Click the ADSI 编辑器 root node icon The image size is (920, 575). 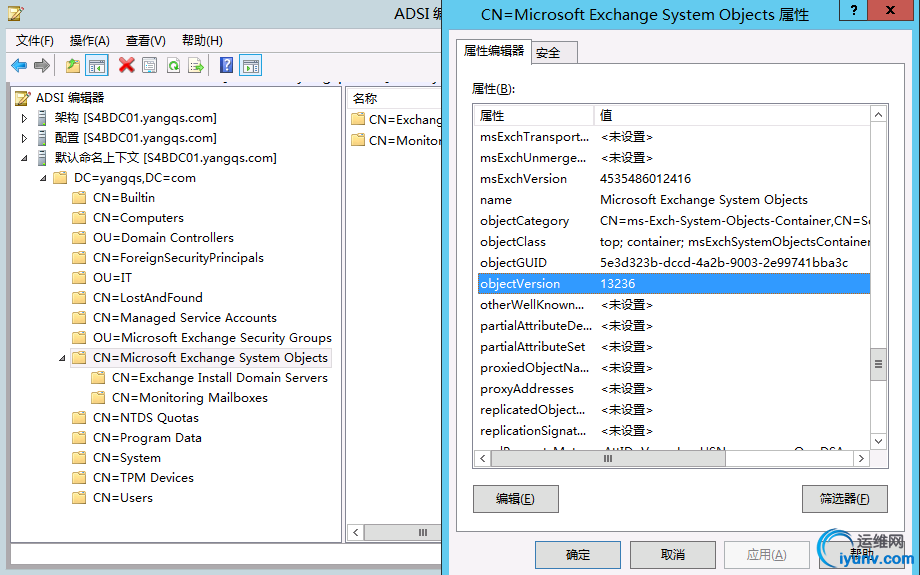[23, 97]
